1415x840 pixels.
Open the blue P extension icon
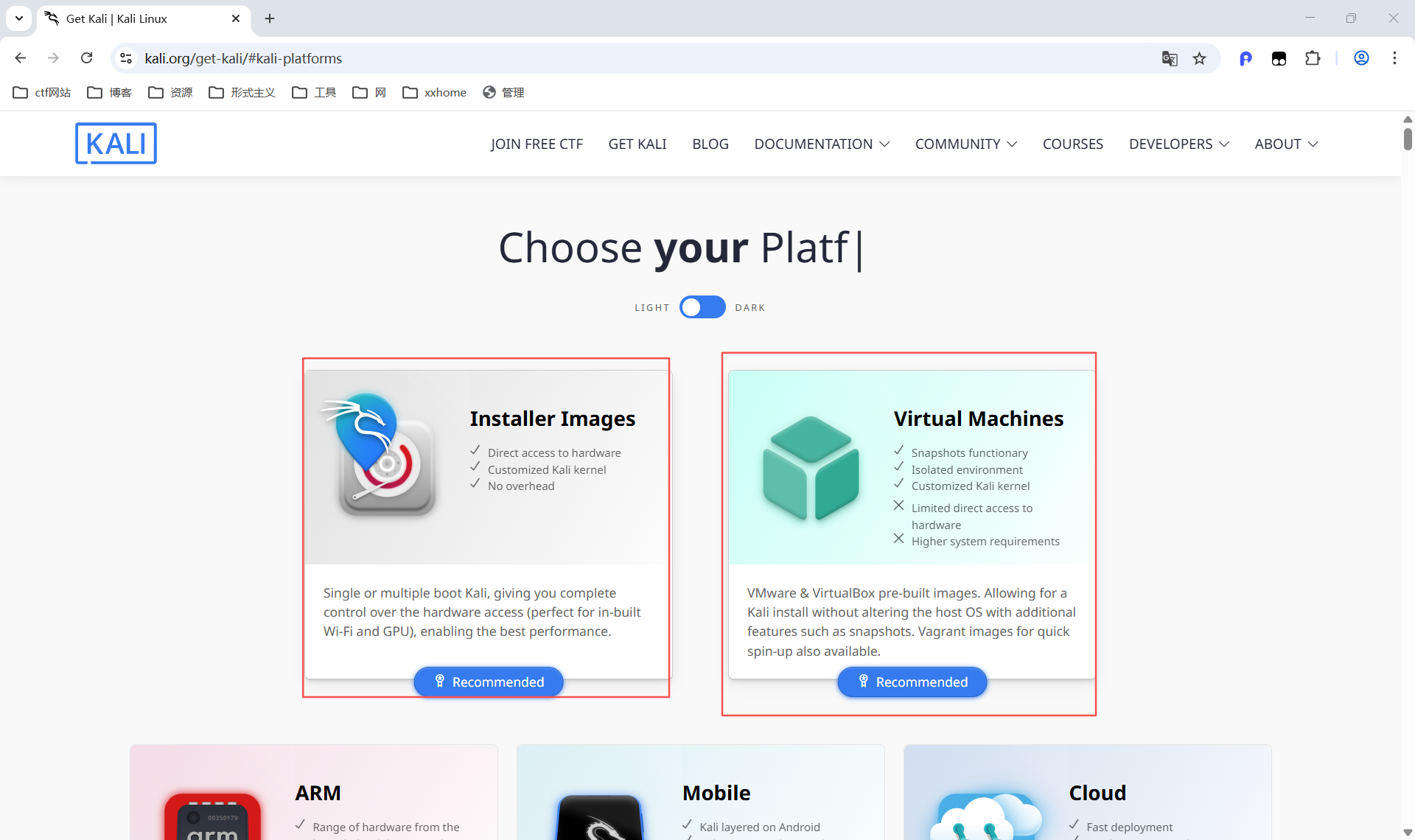point(1245,58)
